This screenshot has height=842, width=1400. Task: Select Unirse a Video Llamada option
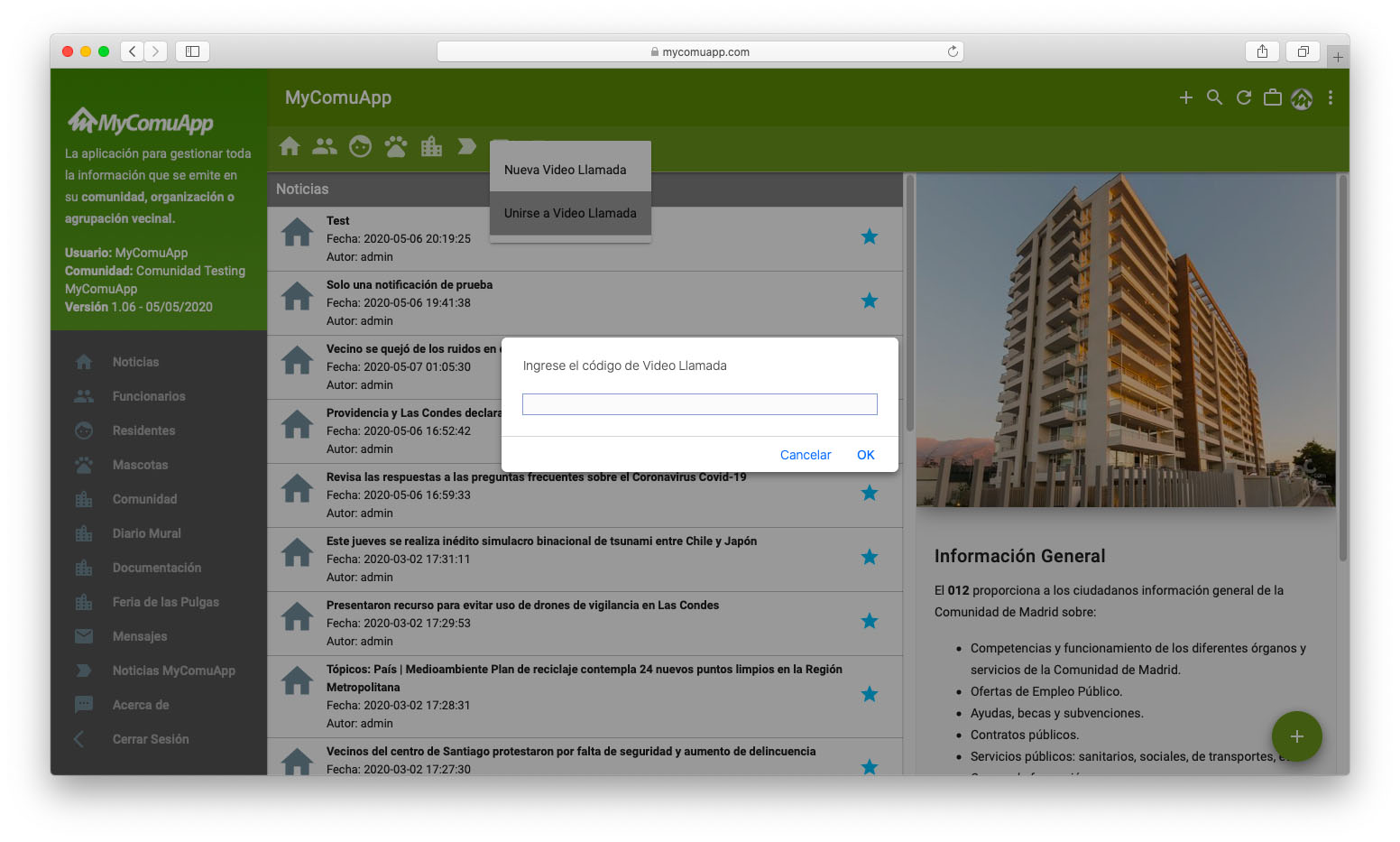point(569,213)
